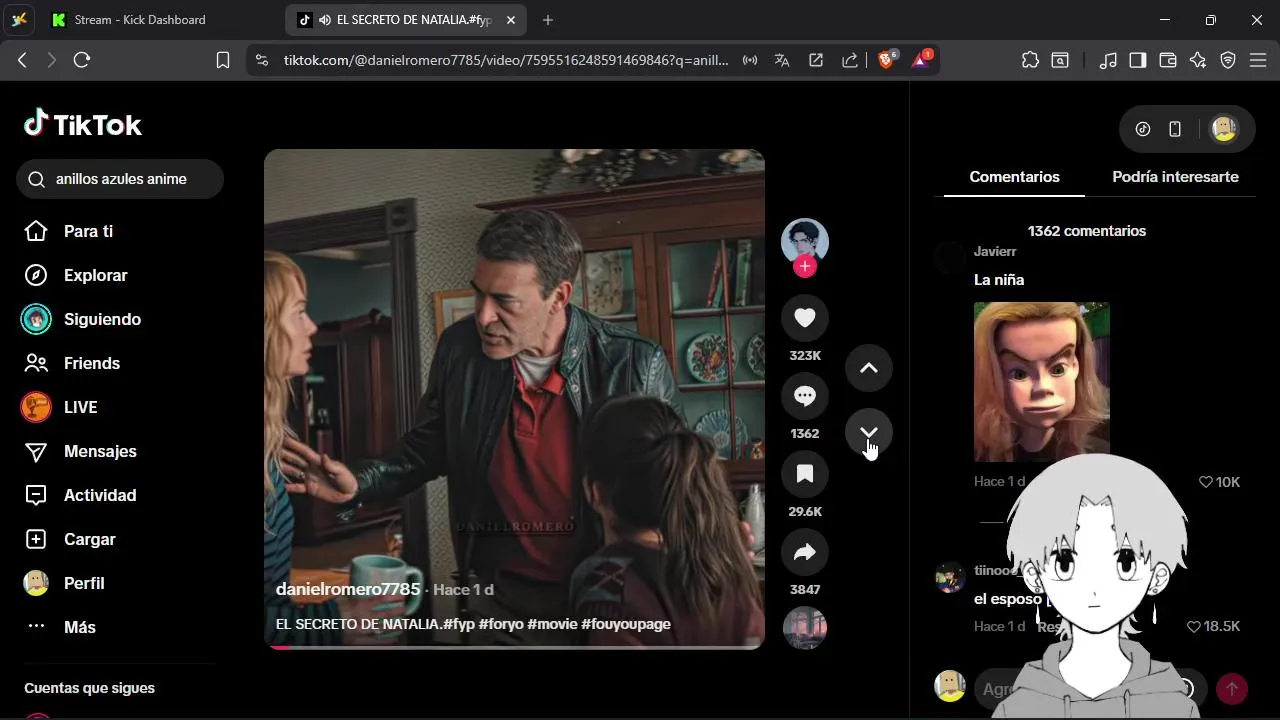The width and height of the screenshot is (1280, 720).
Task: Click the tab search icon in toolbar
Action: 1060,60
